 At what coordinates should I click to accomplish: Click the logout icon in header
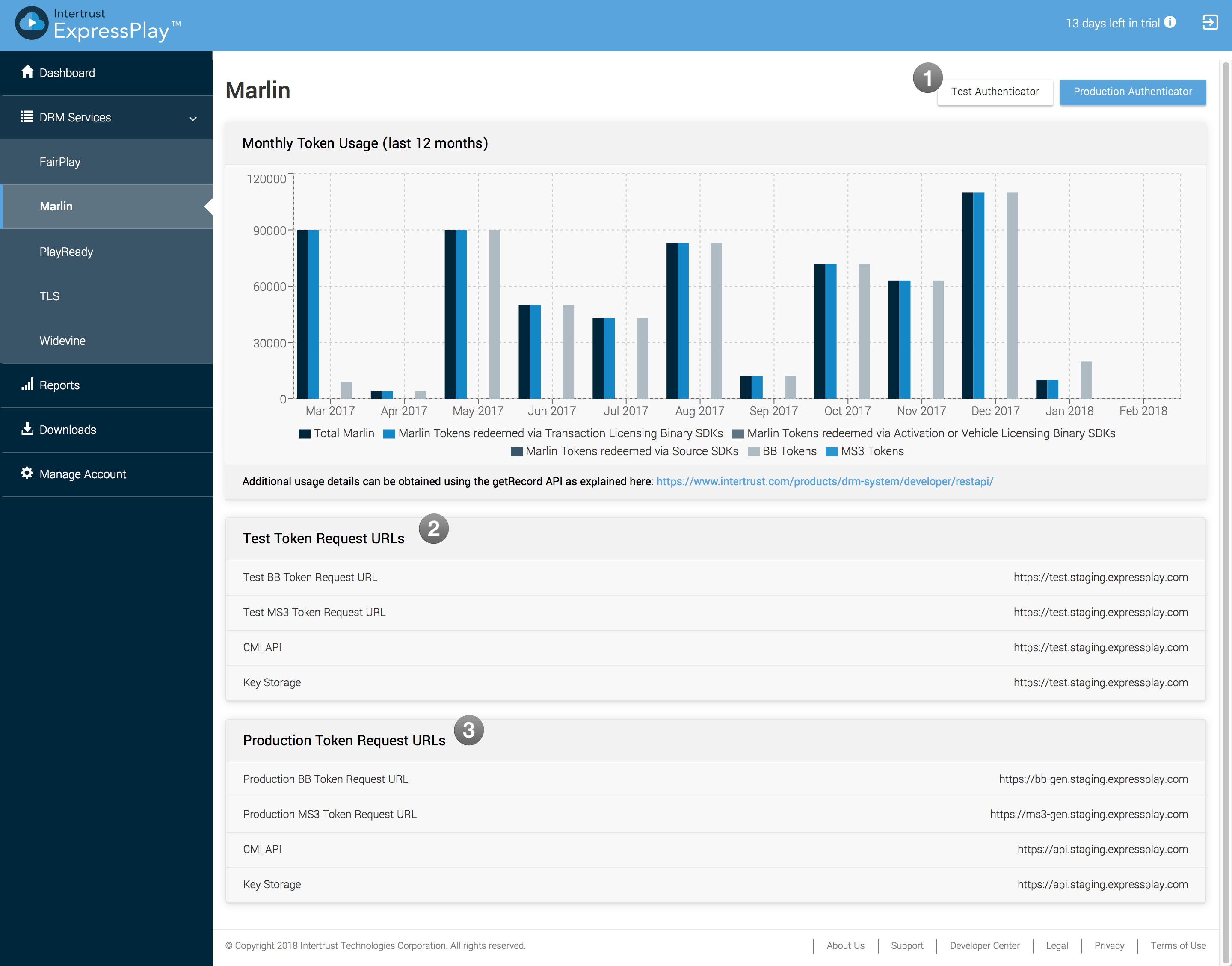(1209, 23)
